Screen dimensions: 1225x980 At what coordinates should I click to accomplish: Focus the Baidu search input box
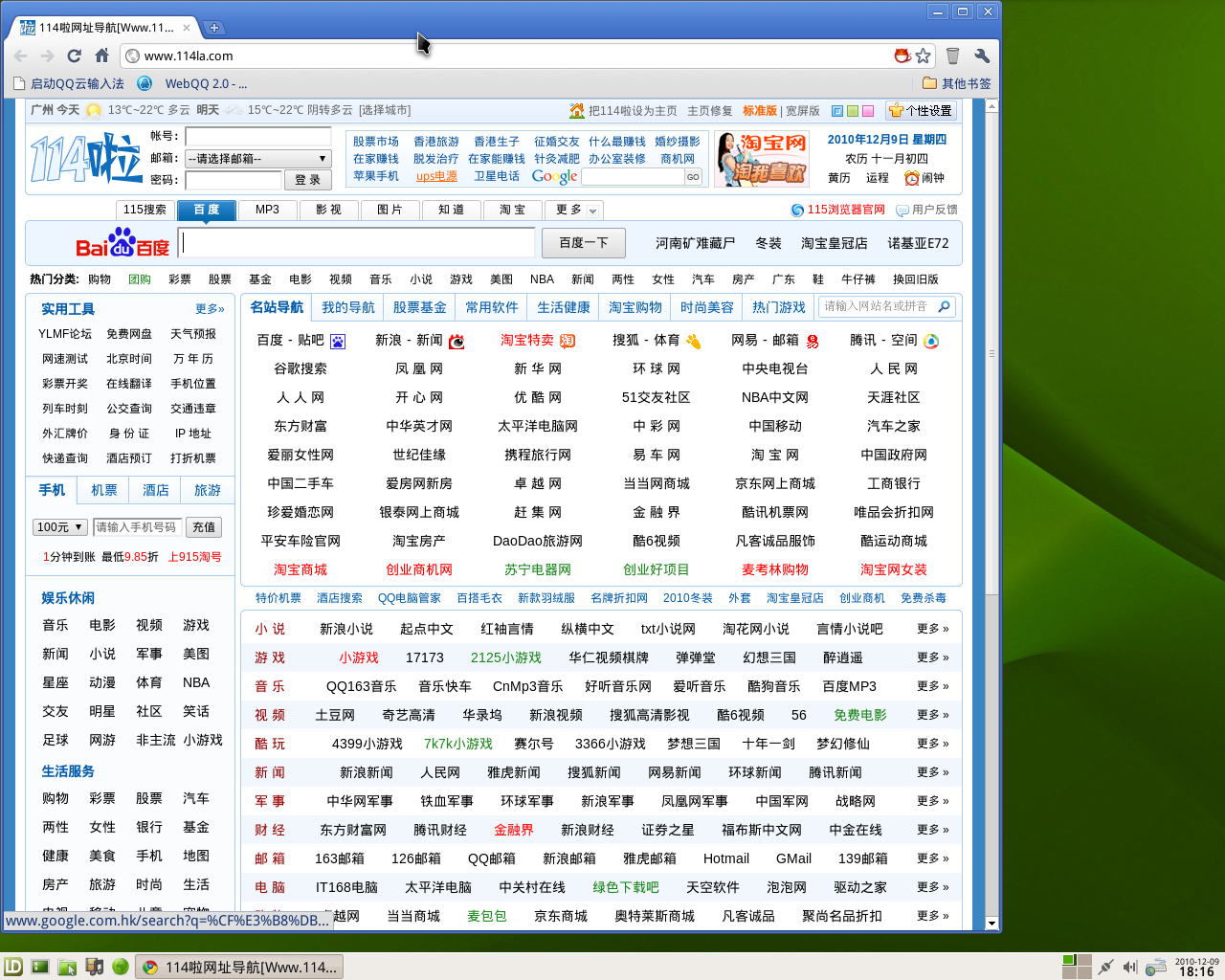357,243
